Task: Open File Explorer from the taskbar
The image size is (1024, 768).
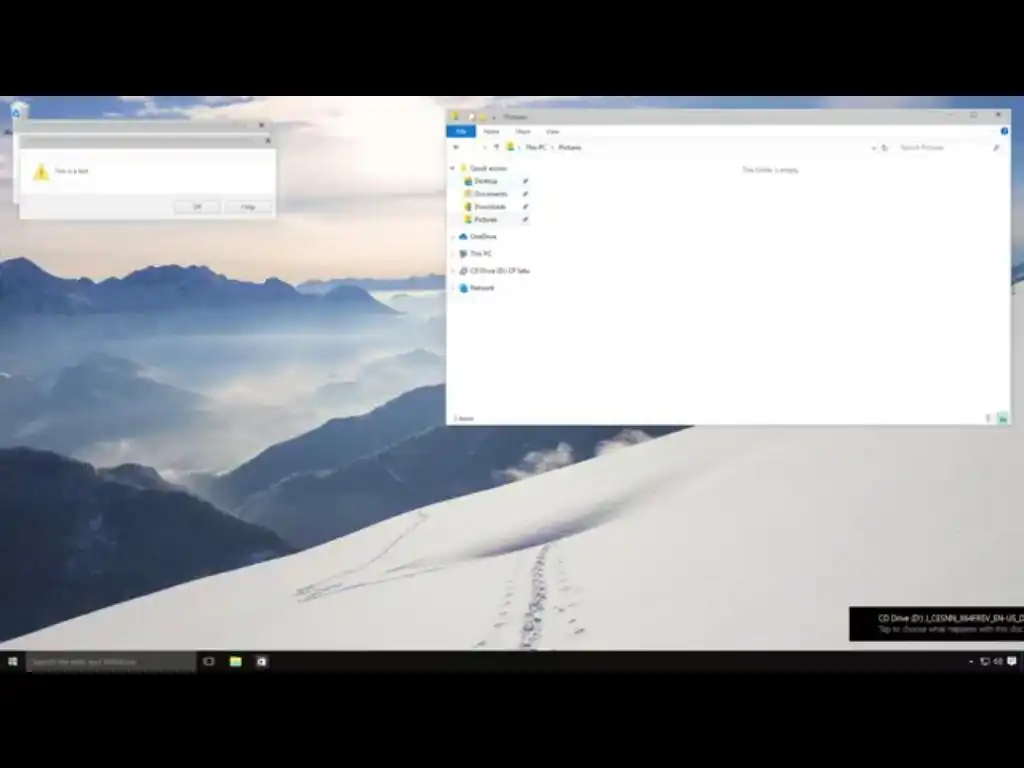Action: tap(236, 662)
